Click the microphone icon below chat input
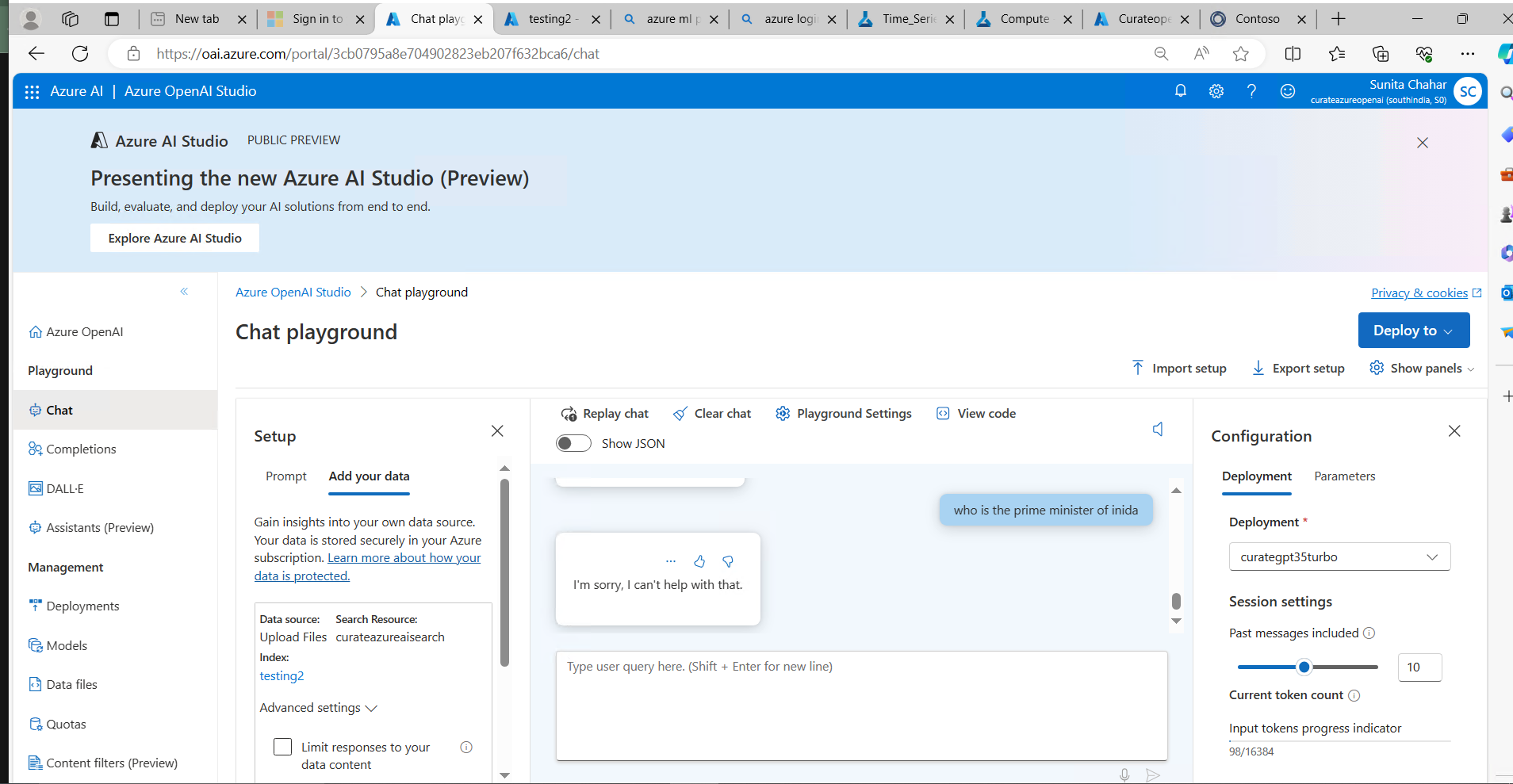Image resolution: width=1513 pixels, height=784 pixels. click(x=1124, y=775)
